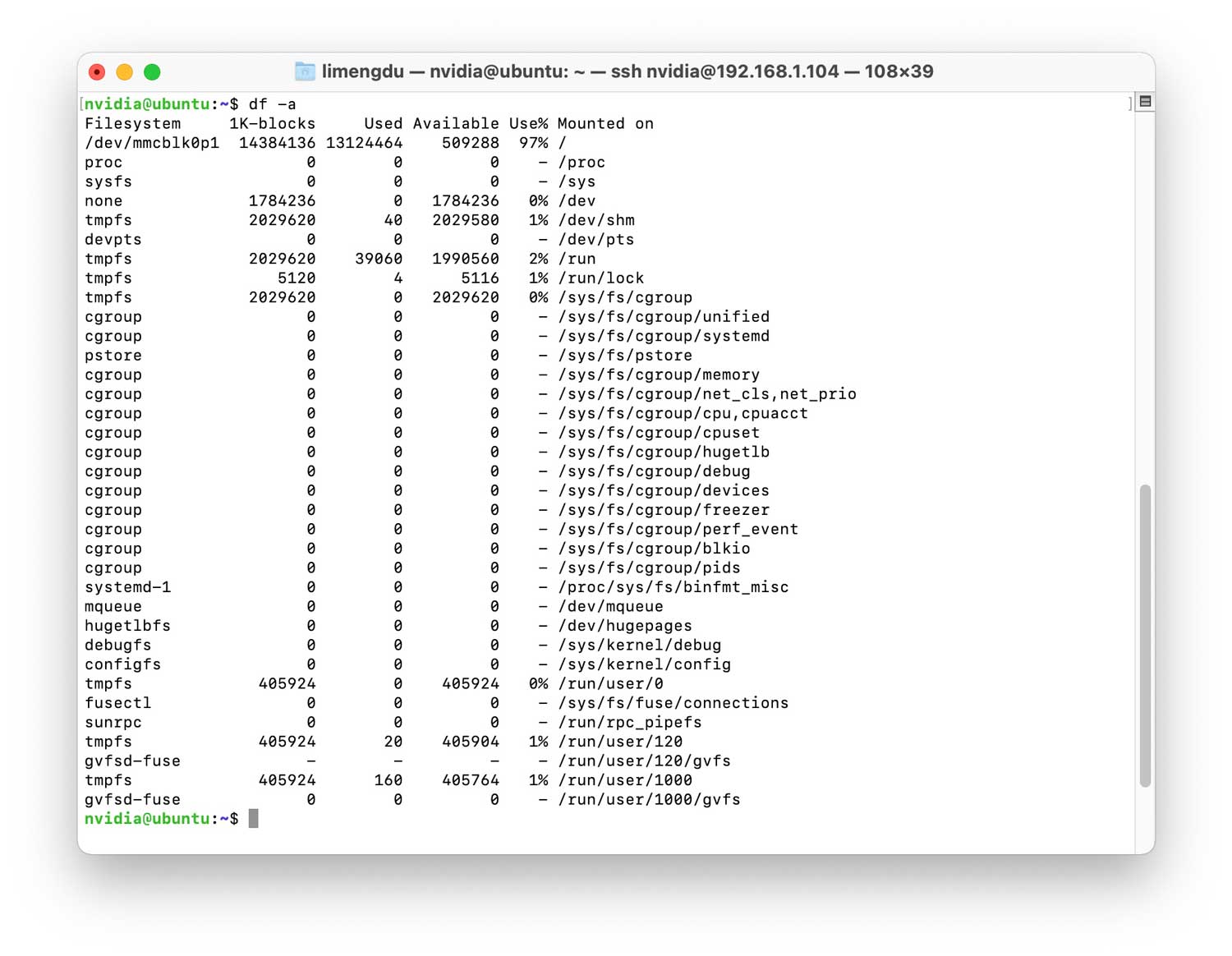
Task: Click the 'Available' column header
Action: click(456, 124)
